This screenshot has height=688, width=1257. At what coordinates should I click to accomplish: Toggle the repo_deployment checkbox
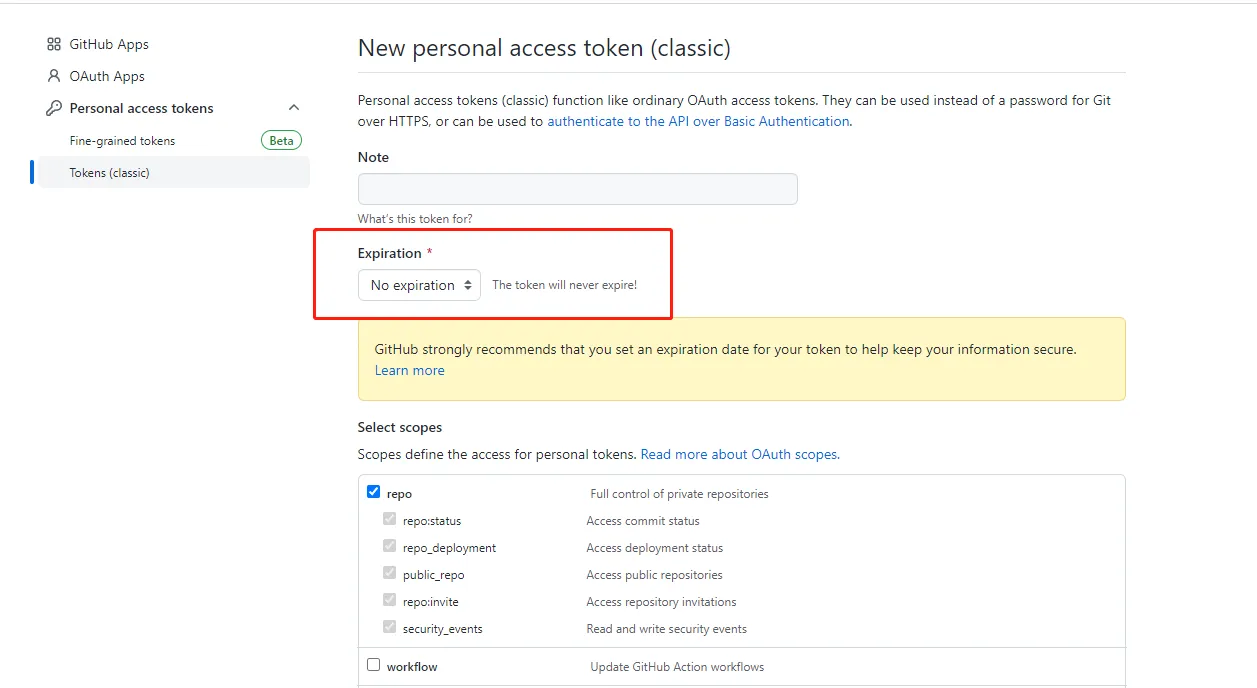[389, 546]
